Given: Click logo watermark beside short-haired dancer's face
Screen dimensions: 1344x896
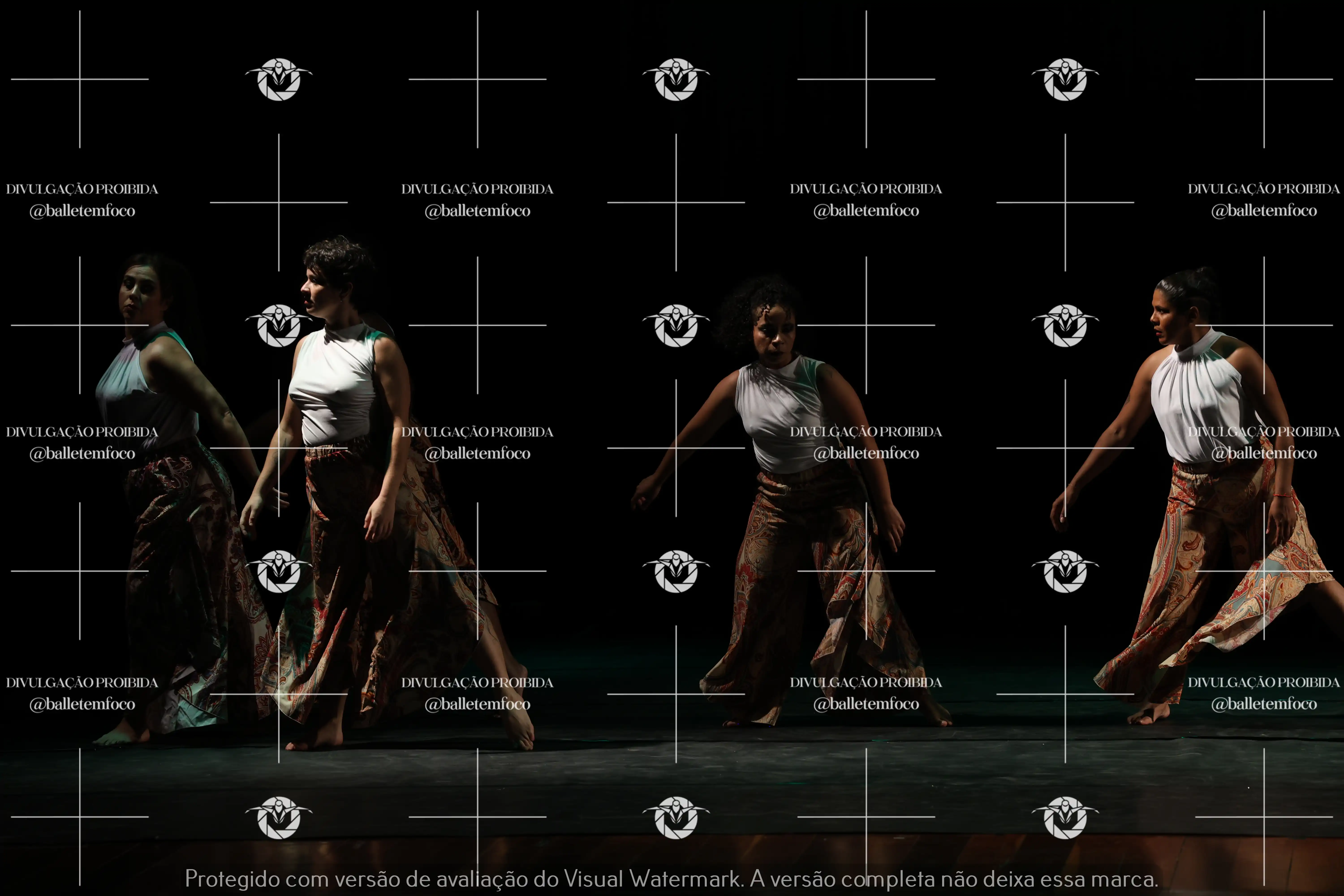Looking at the screenshot, I should (279, 326).
